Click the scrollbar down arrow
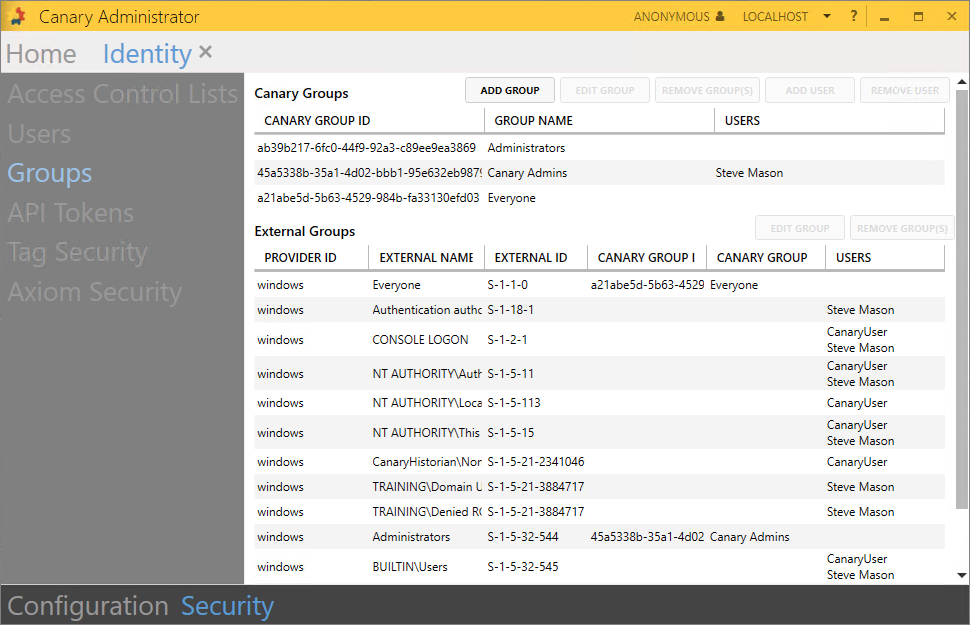The image size is (970, 625). [x=961, y=575]
